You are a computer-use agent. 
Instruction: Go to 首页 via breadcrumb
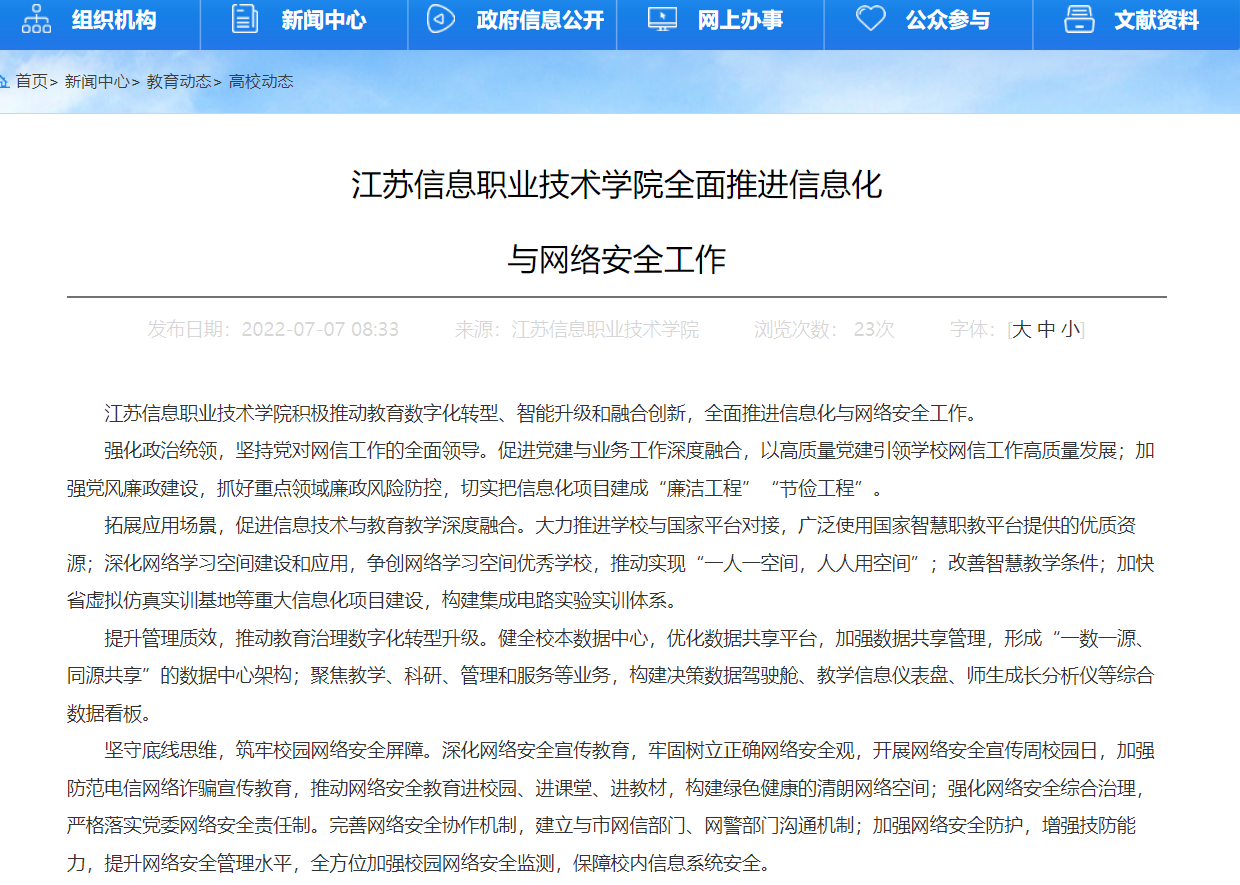click(x=31, y=82)
